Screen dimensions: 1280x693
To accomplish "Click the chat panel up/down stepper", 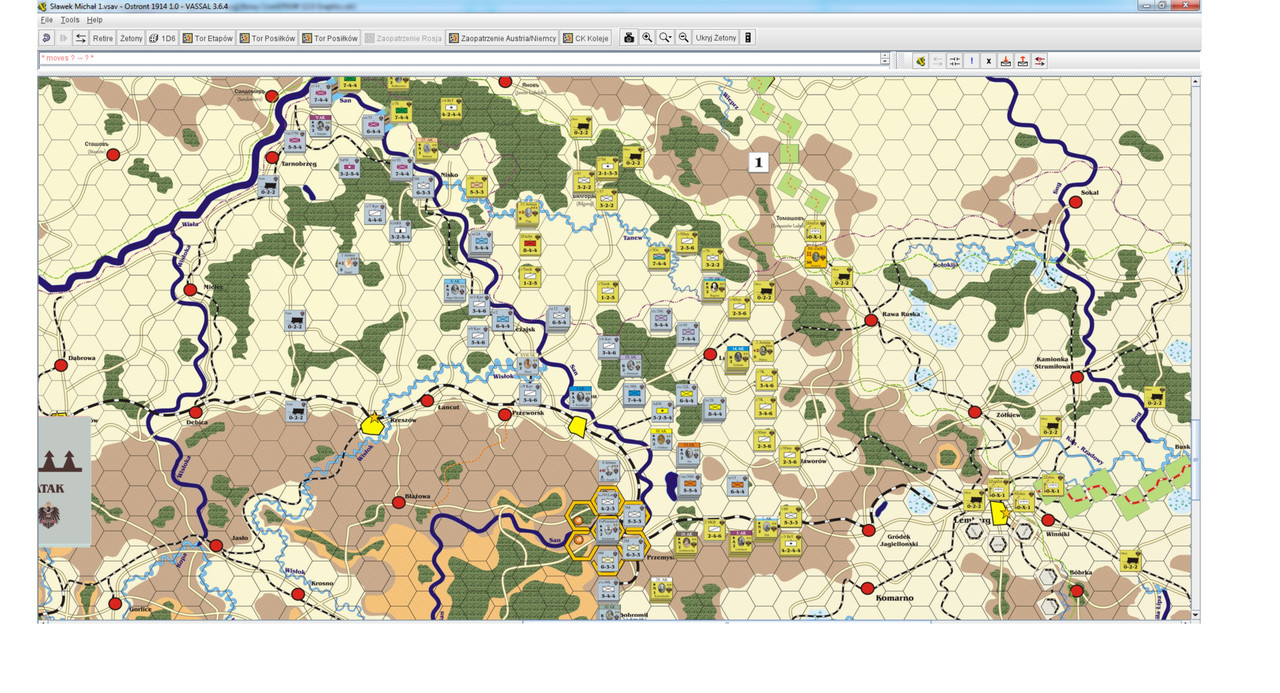I will pyautogui.click(x=885, y=59).
